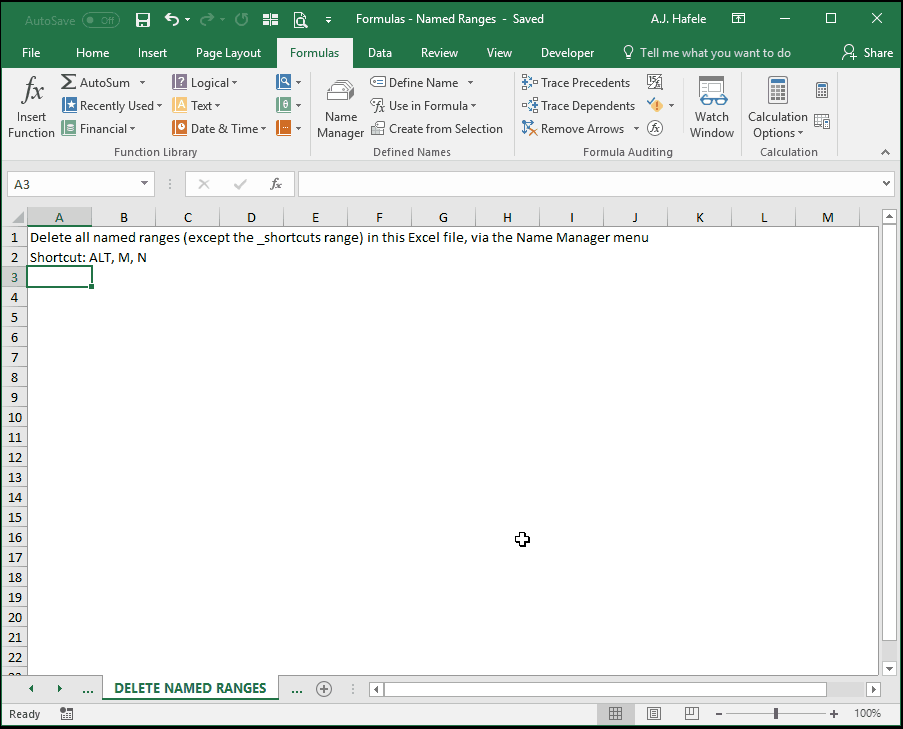Open the Watch Window
Image resolution: width=903 pixels, height=729 pixels.
tap(712, 108)
